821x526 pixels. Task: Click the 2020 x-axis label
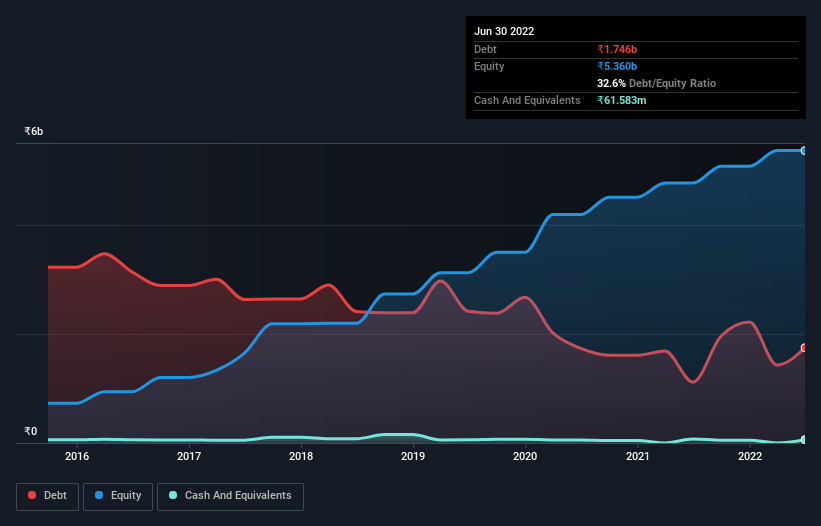525,456
